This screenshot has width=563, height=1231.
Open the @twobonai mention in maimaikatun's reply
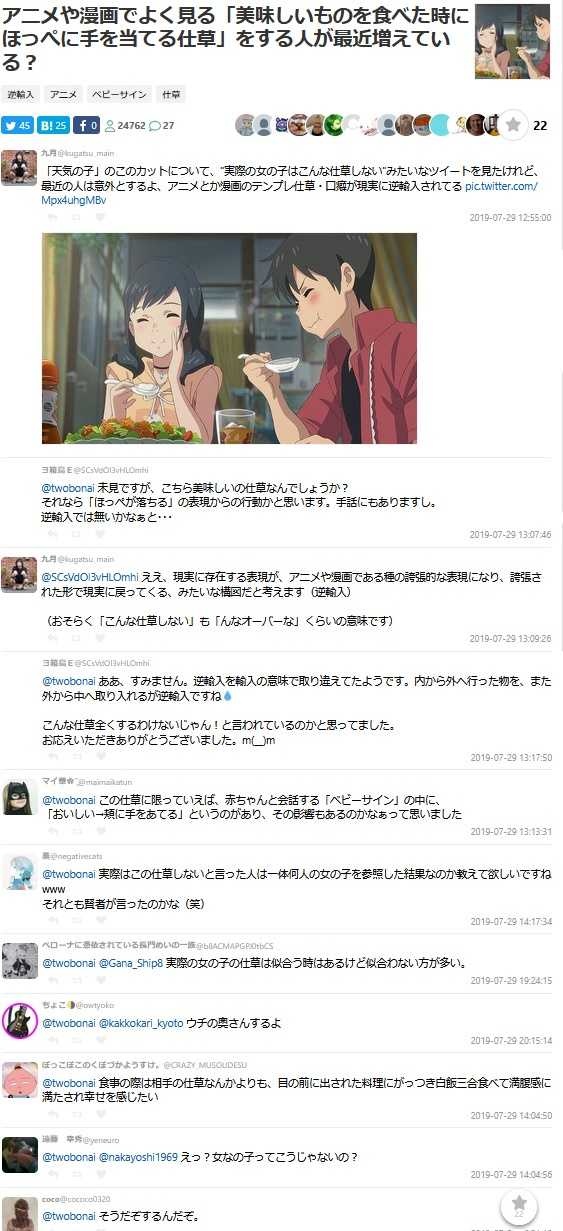click(x=68, y=799)
